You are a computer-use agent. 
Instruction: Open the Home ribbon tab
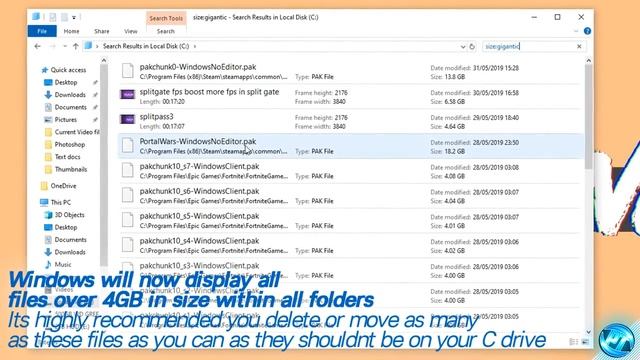tap(71, 31)
